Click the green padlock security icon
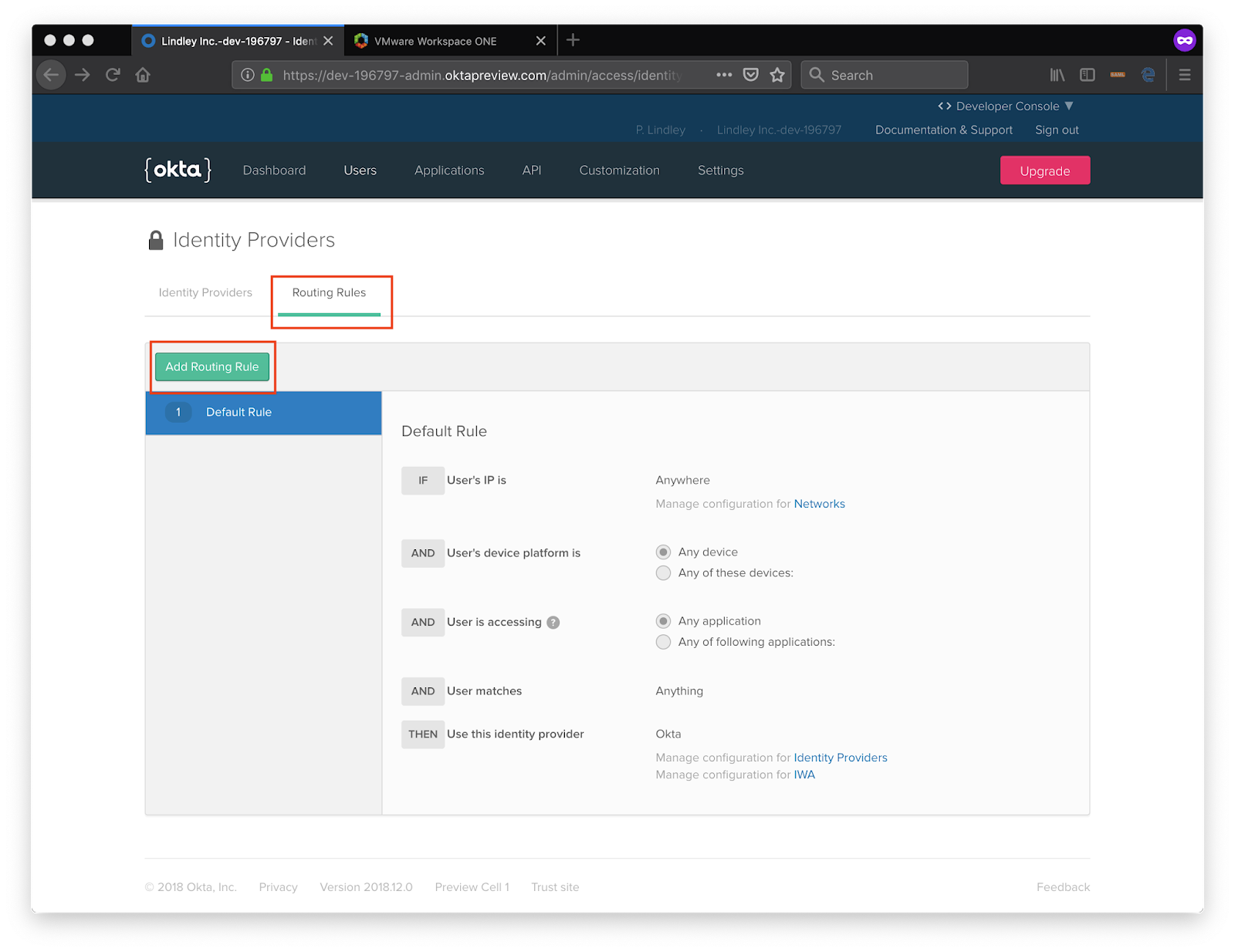Viewport: 1235px width, 952px height. click(x=267, y=75)
